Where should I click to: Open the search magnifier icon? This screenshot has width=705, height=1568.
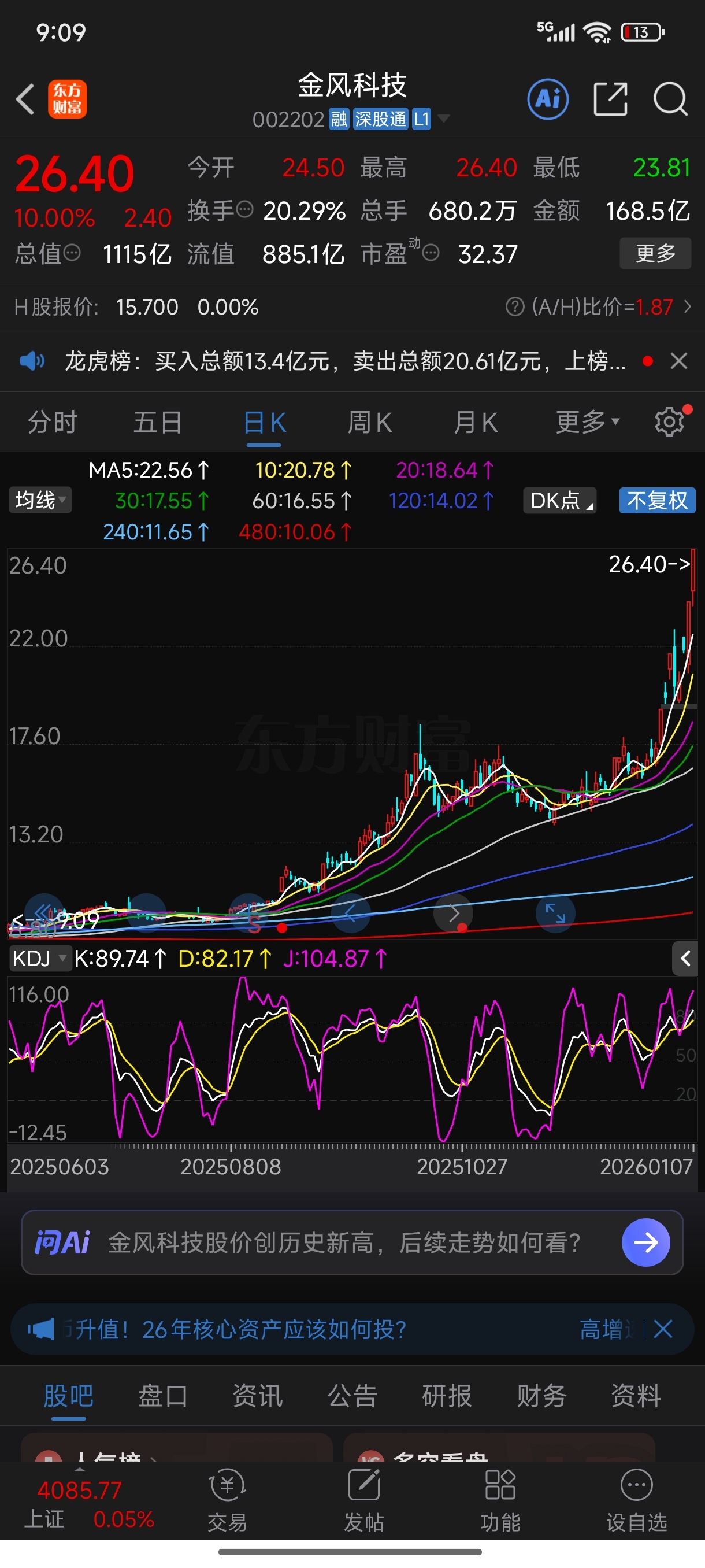670,99
